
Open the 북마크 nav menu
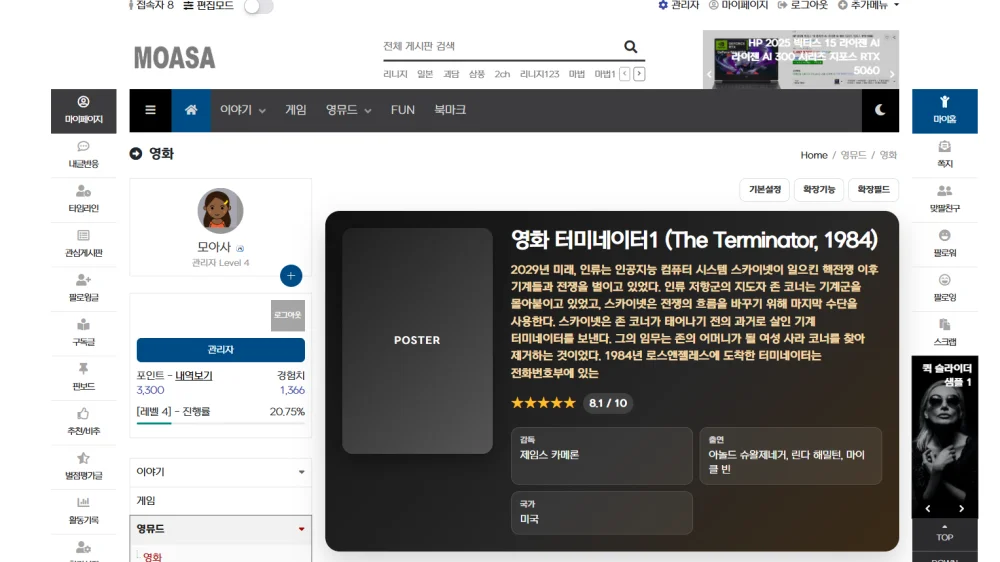coord(450,110)
